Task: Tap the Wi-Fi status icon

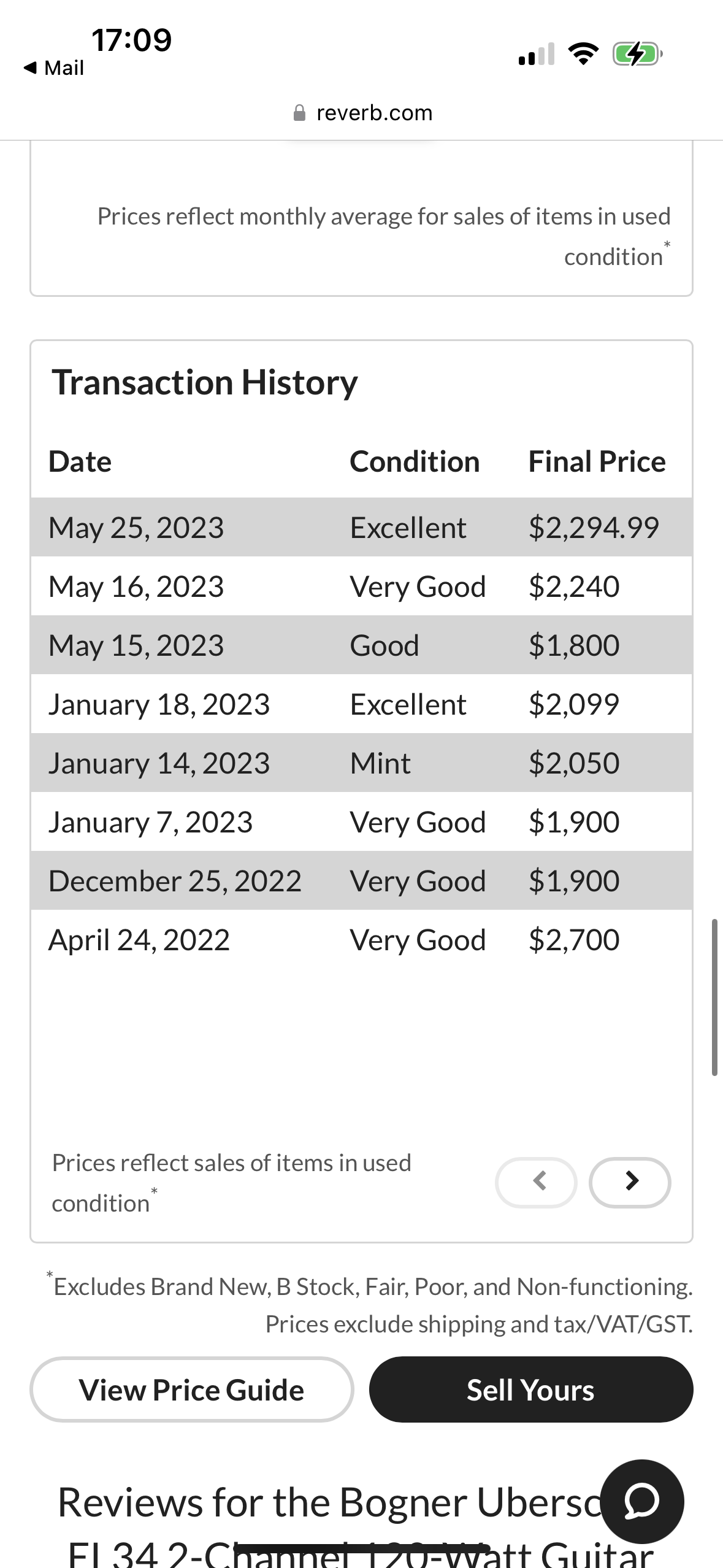Action: tap(584, 54)
